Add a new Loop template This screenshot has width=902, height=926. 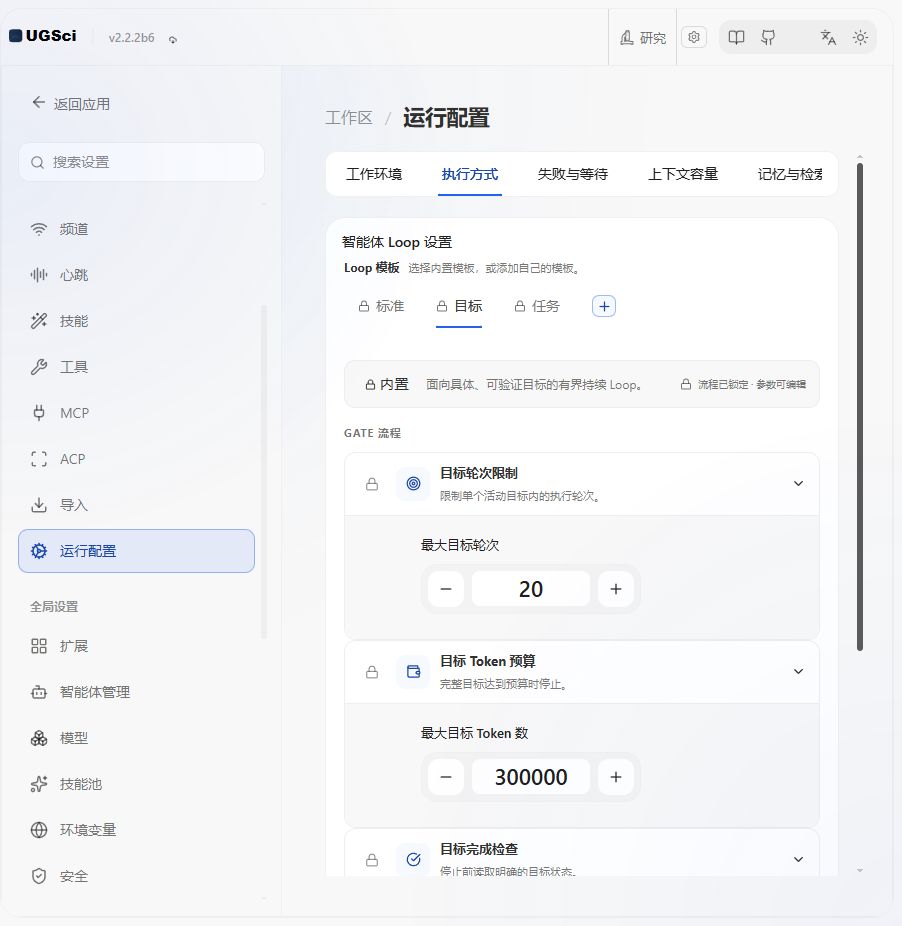604,307
